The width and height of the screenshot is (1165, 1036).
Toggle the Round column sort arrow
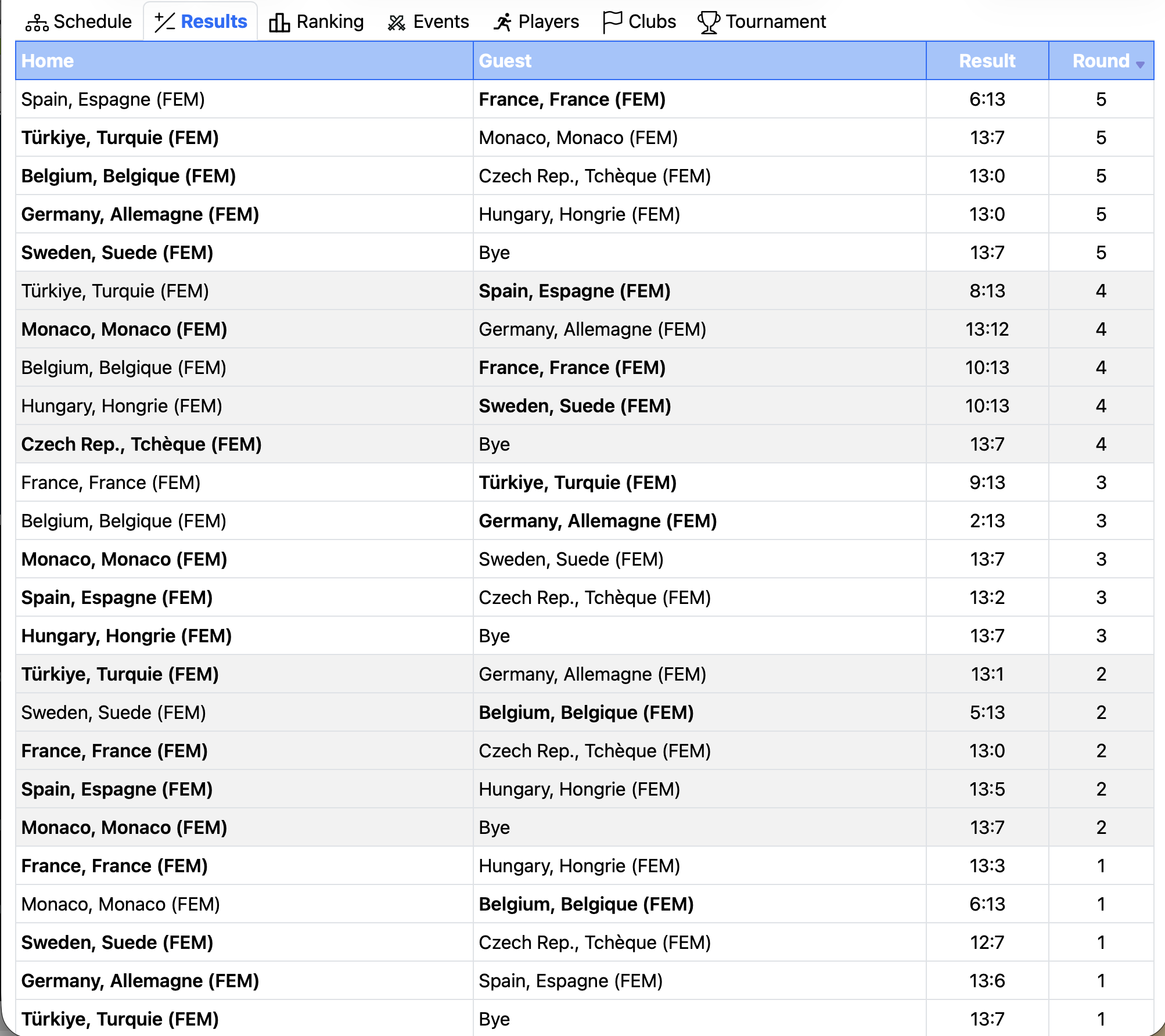pyautogui.click(x=1140, y=64)
